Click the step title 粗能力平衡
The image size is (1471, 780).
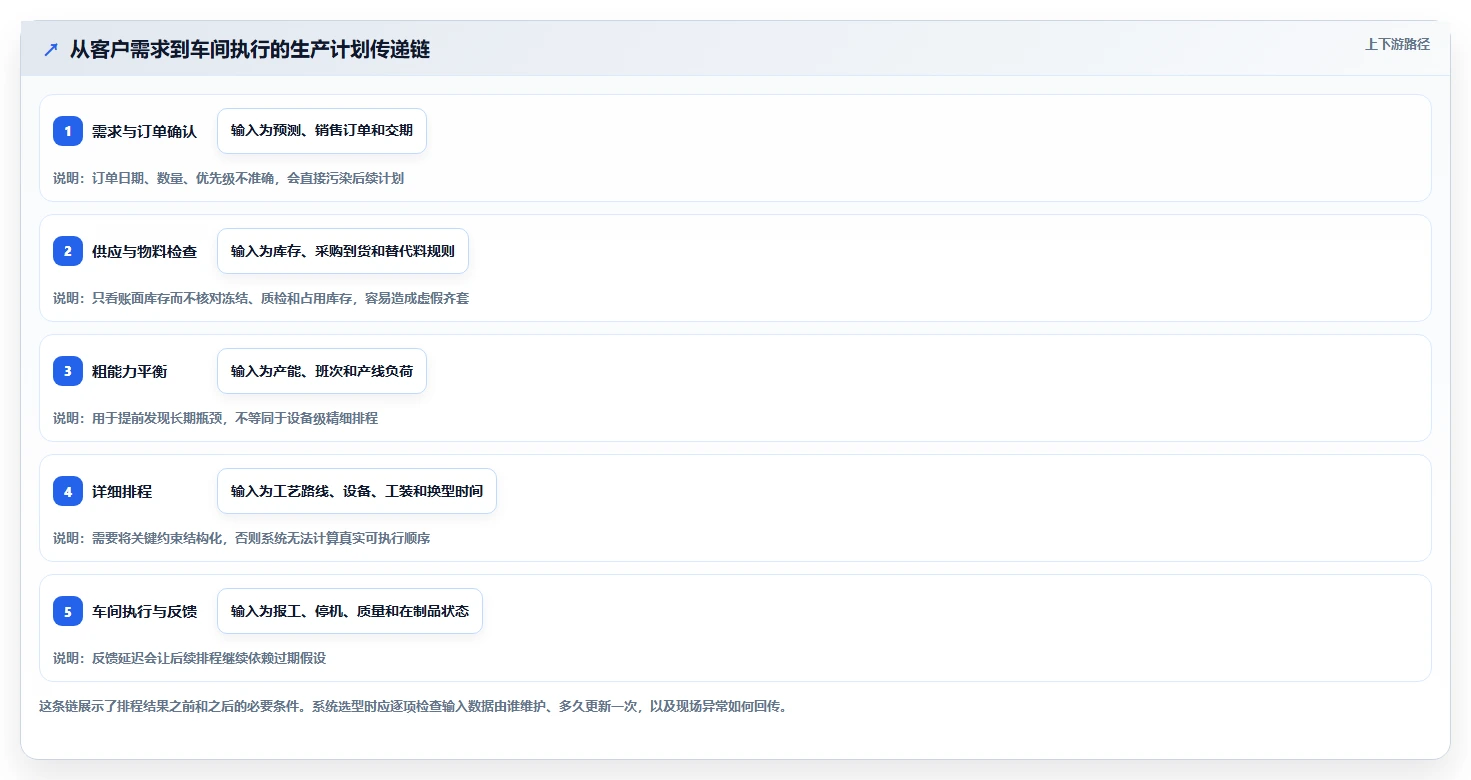pyautogui.click(x=129, y=371)
